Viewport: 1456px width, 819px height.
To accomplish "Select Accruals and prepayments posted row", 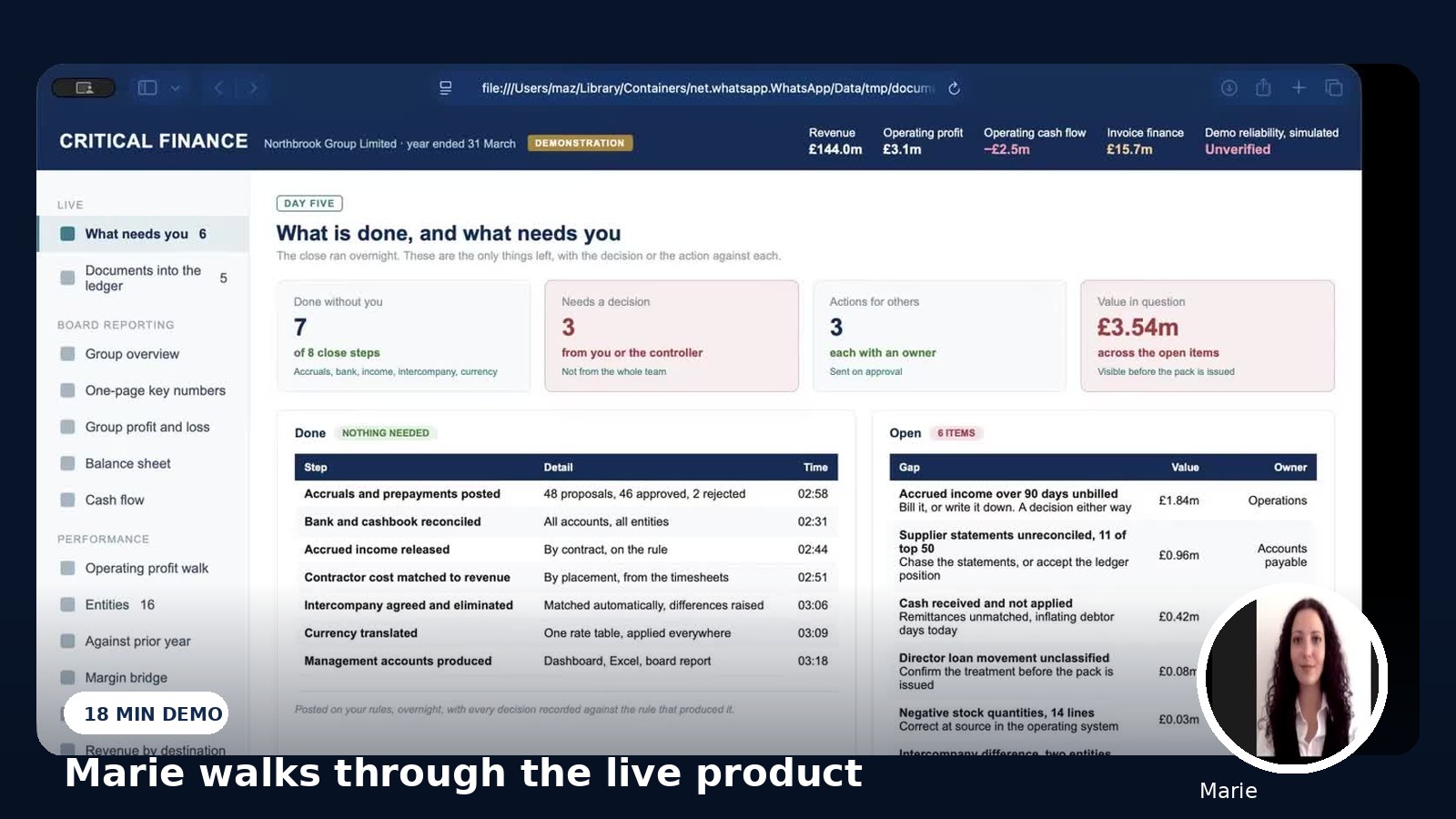I will click(566, 494).
